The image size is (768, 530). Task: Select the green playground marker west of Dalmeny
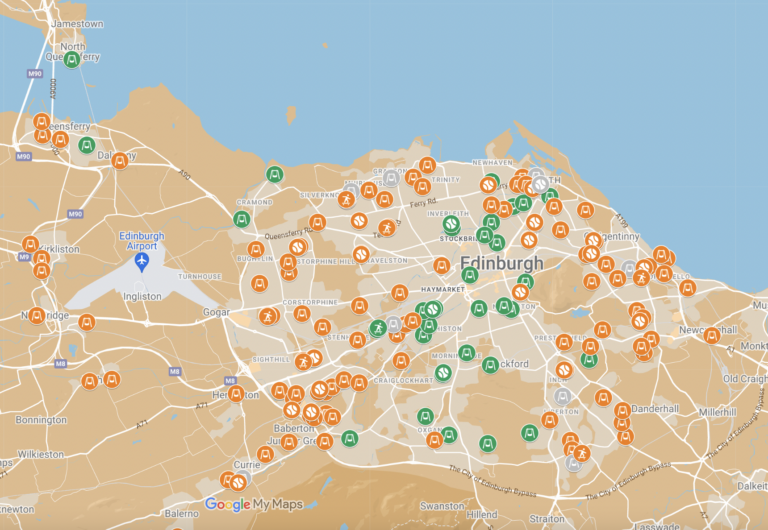[x=87, y=145]
